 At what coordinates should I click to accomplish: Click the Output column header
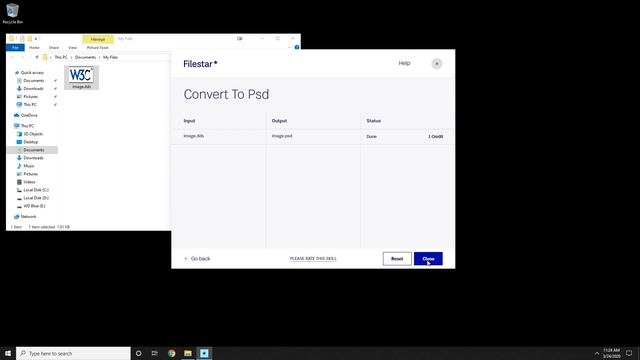pyautogui.click(x=280, y=121)
